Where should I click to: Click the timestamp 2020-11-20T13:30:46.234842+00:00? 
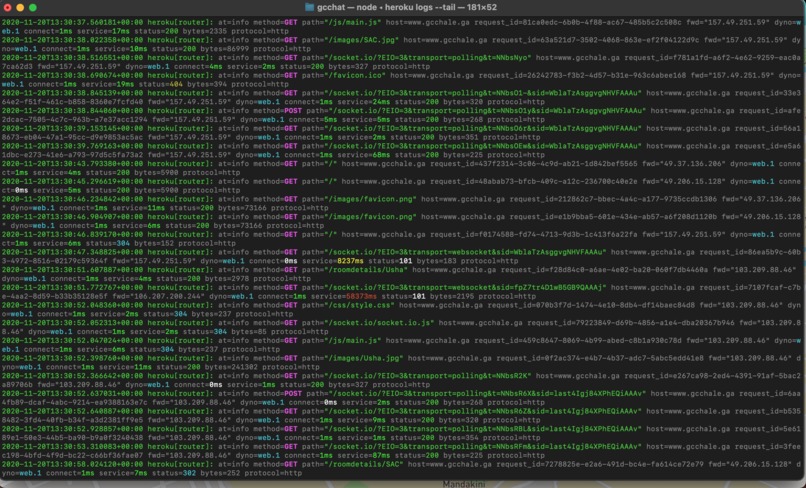tap(72, 199)
